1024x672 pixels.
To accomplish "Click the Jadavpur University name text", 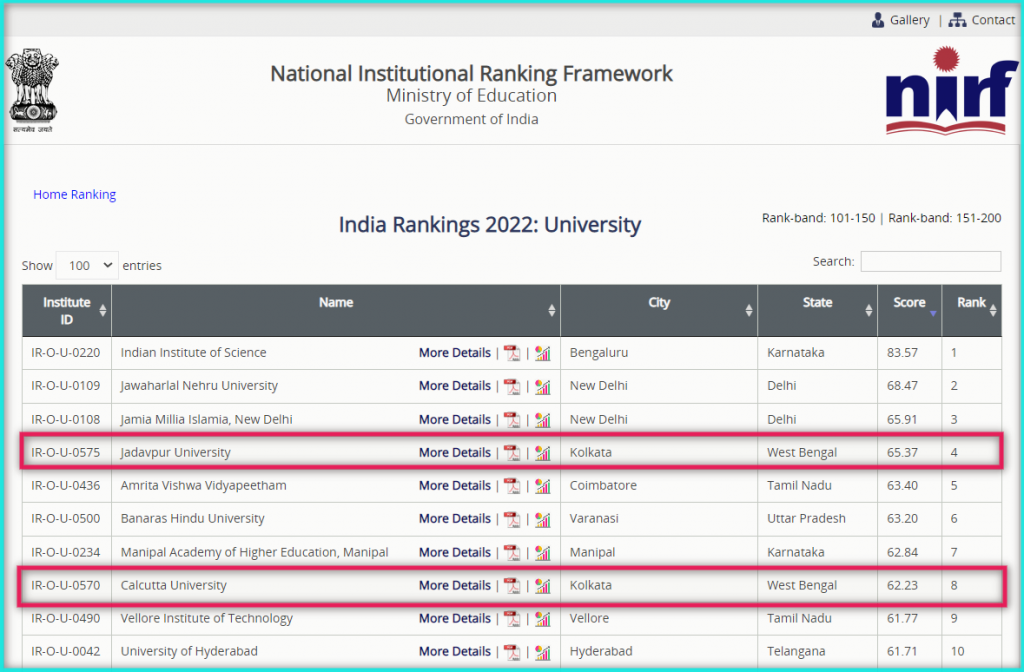I will (176, 453).
